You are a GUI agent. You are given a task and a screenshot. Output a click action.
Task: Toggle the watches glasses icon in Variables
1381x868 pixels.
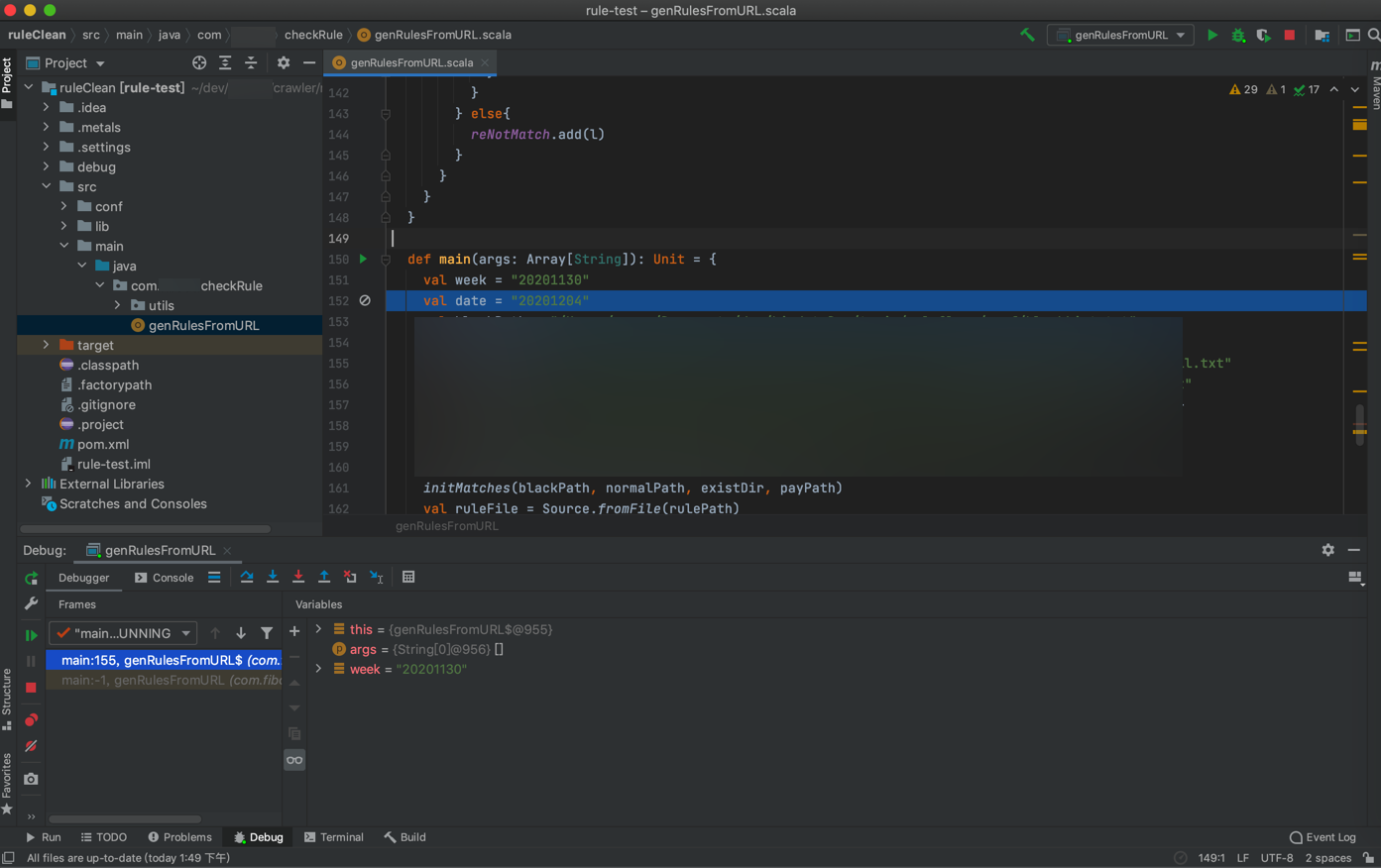click(294, 760)
